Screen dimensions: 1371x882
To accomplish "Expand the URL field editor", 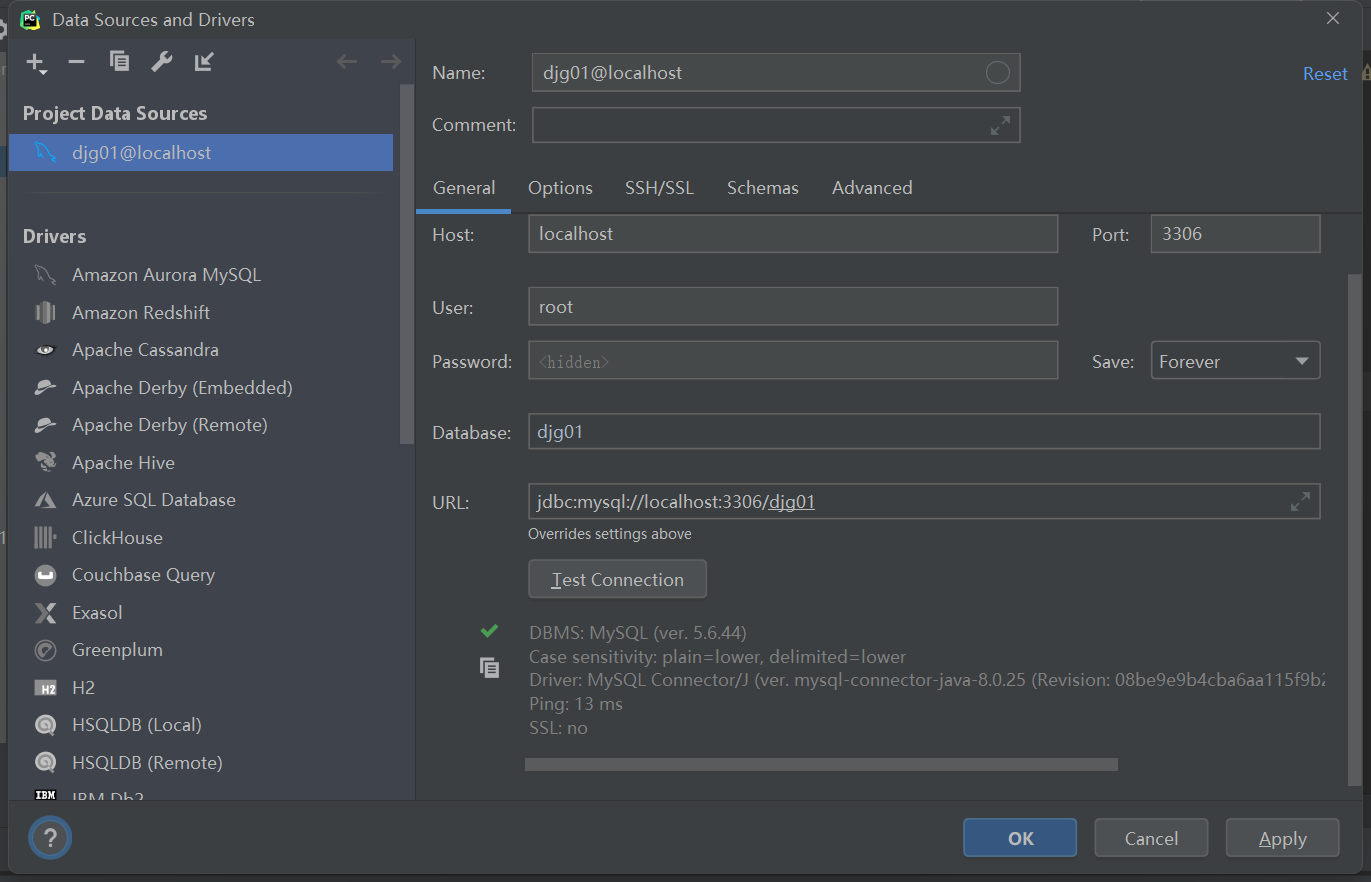I will (x=1300, y=502).
